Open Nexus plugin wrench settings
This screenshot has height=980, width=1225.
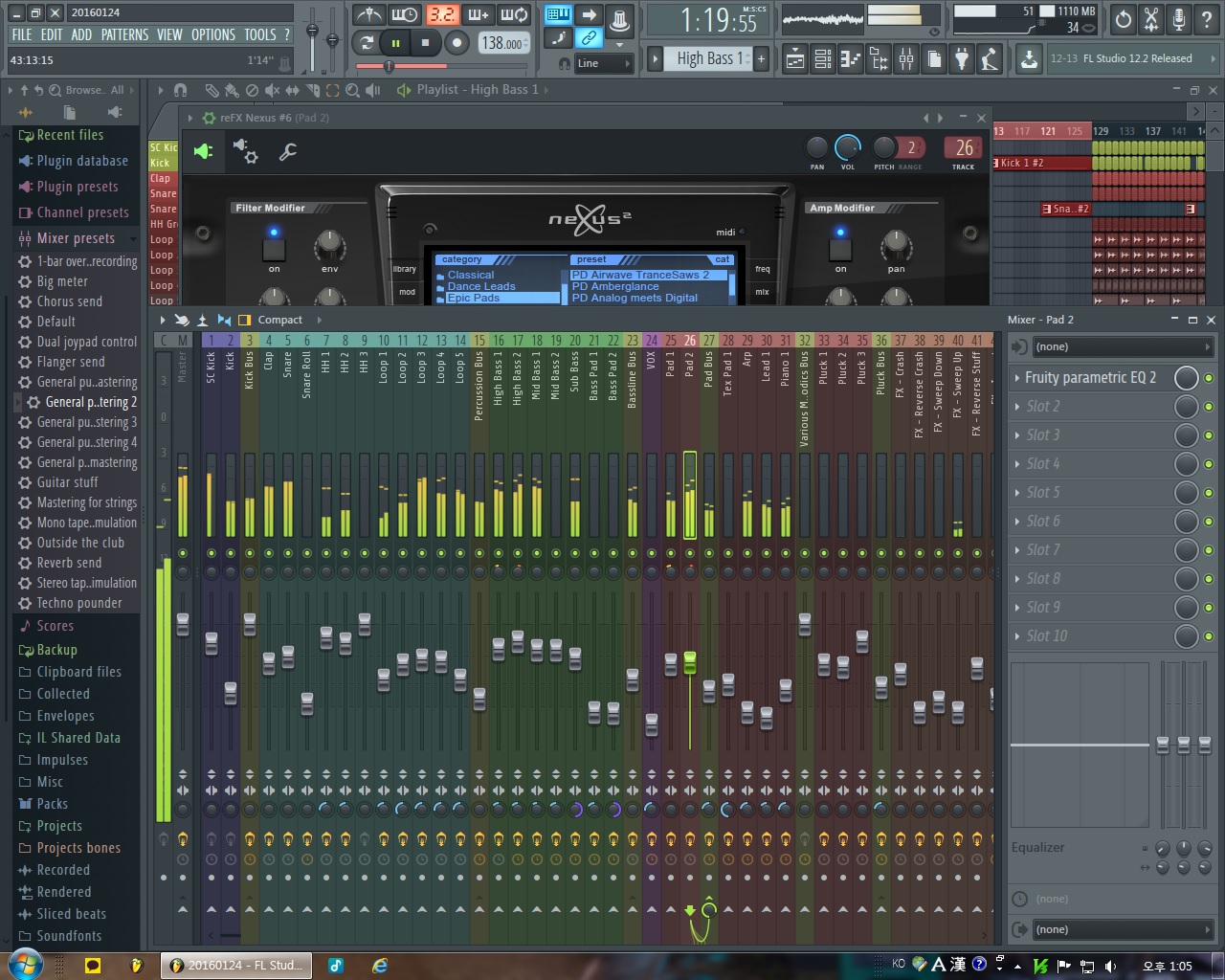[x=287, y=151]
